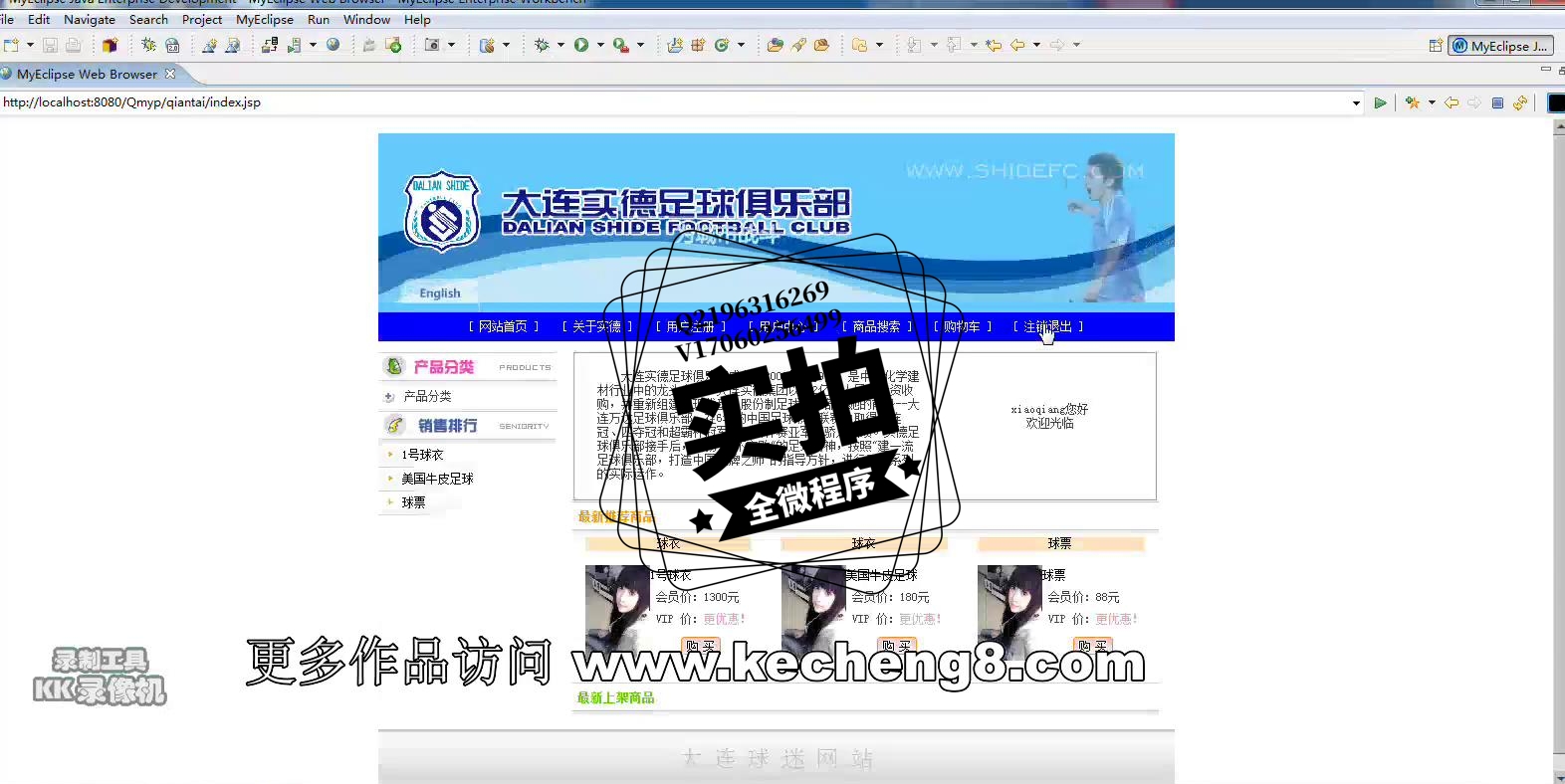The height and width of the screenshot is (784, 1565).
Task: Click Last Edit Location arrow icon
Action: tap(994, 45)
